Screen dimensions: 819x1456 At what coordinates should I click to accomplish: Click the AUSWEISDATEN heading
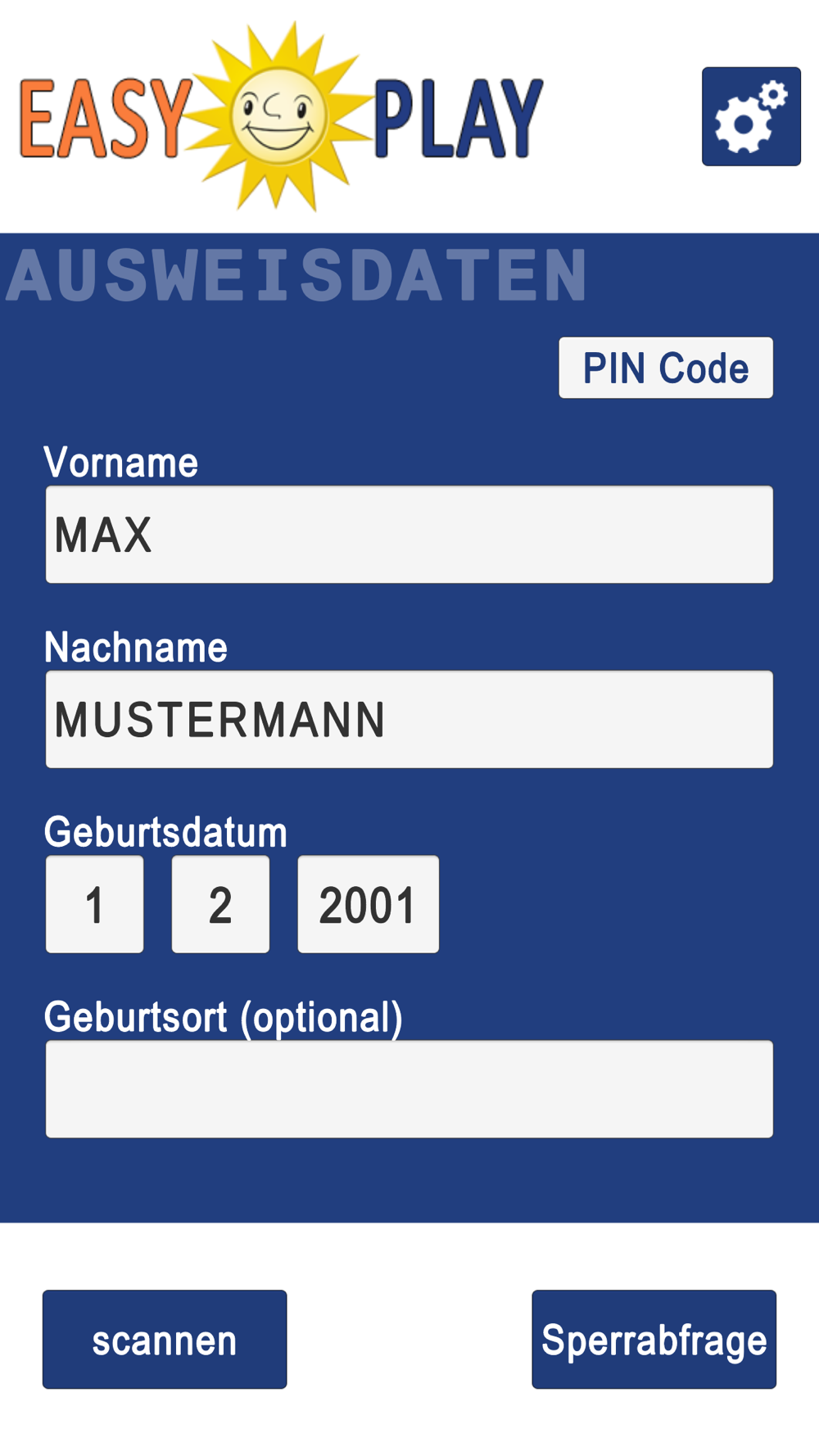pyautogui.click(x=296, y=275)
